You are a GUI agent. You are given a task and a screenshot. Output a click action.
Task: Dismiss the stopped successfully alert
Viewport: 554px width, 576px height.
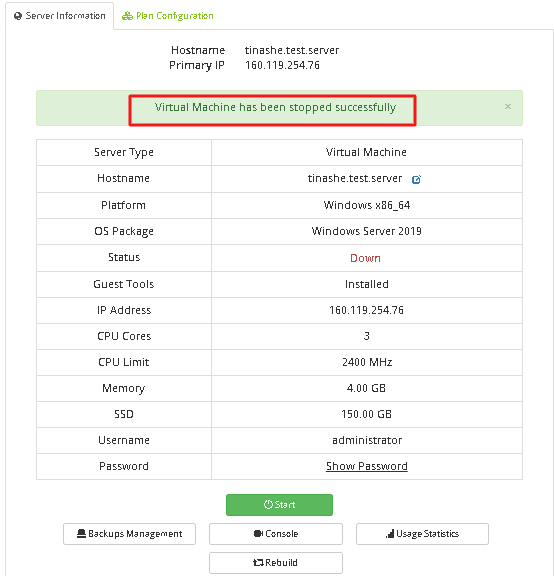point(508,107)
